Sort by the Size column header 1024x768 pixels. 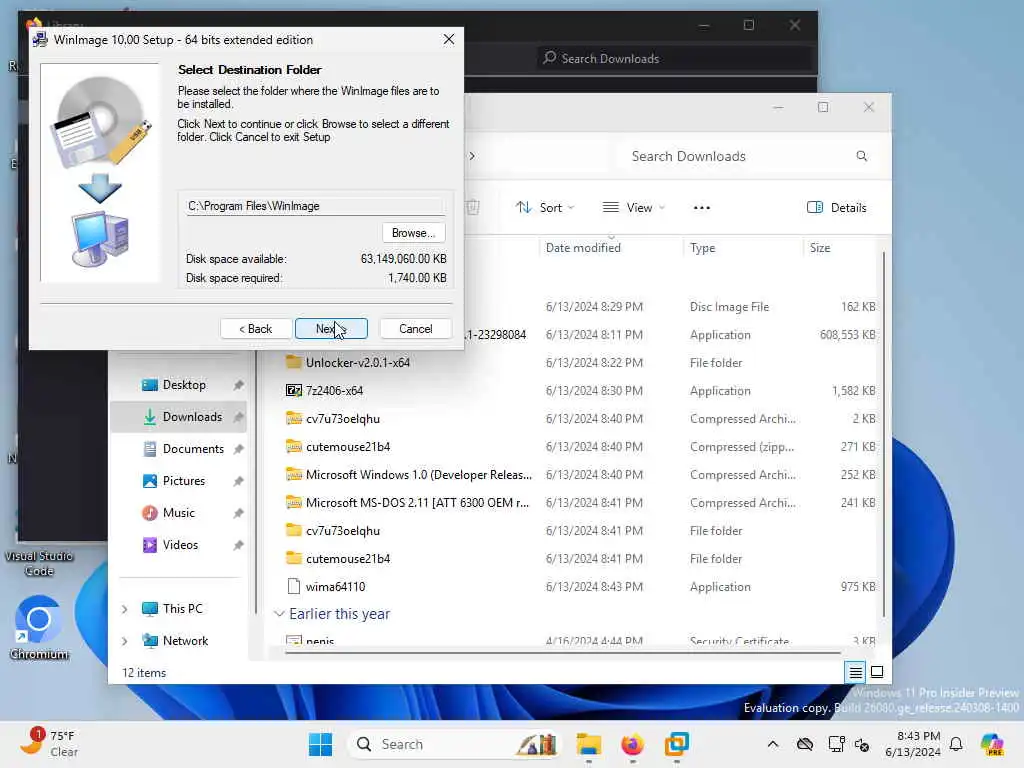[820, 248]
